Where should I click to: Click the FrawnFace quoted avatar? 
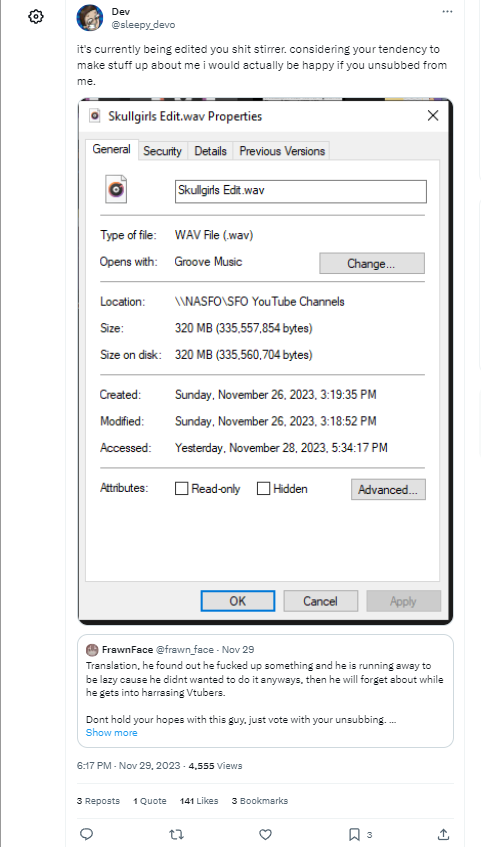92,649
